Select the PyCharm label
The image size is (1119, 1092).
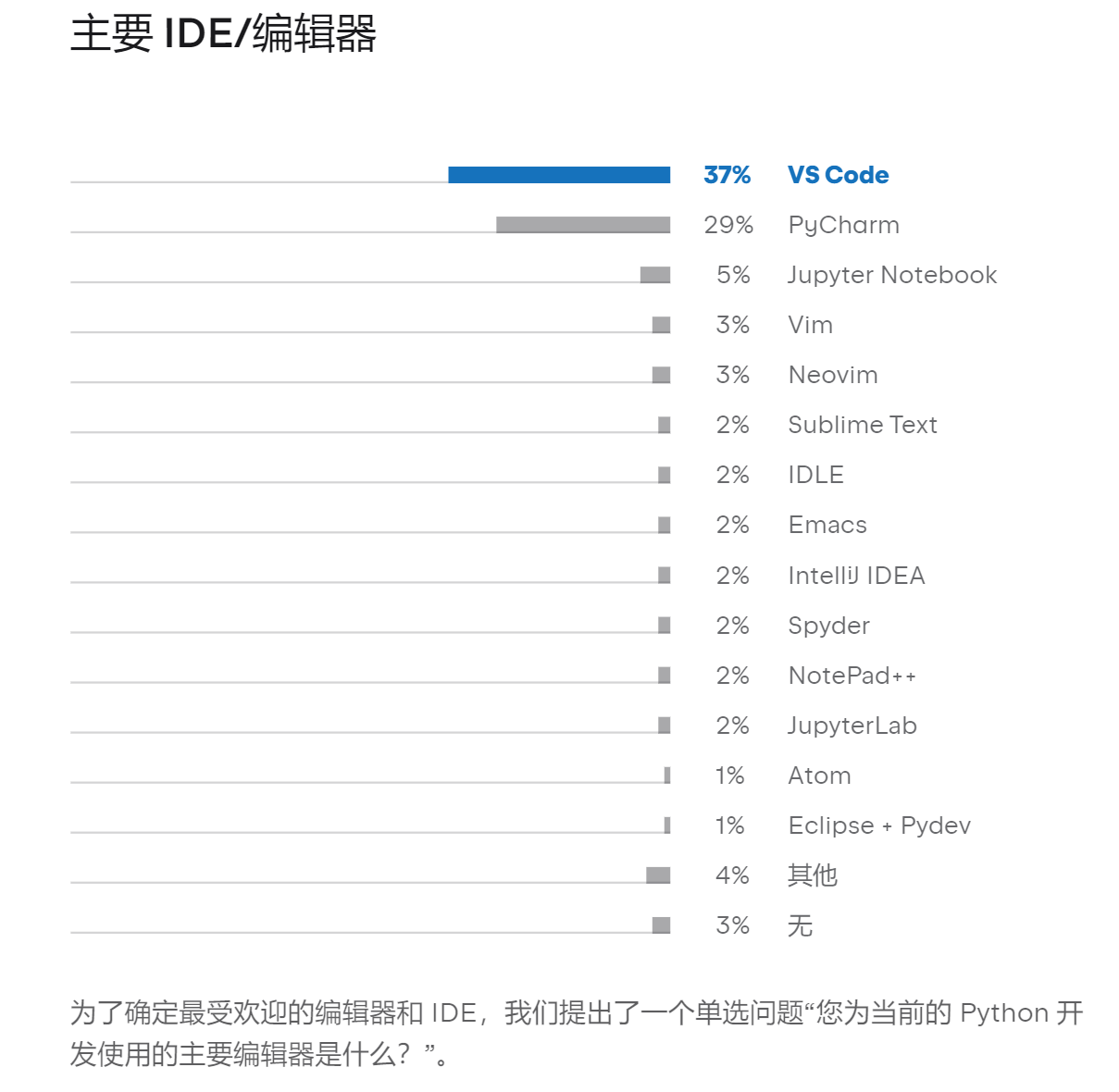(x=843, y=225)
